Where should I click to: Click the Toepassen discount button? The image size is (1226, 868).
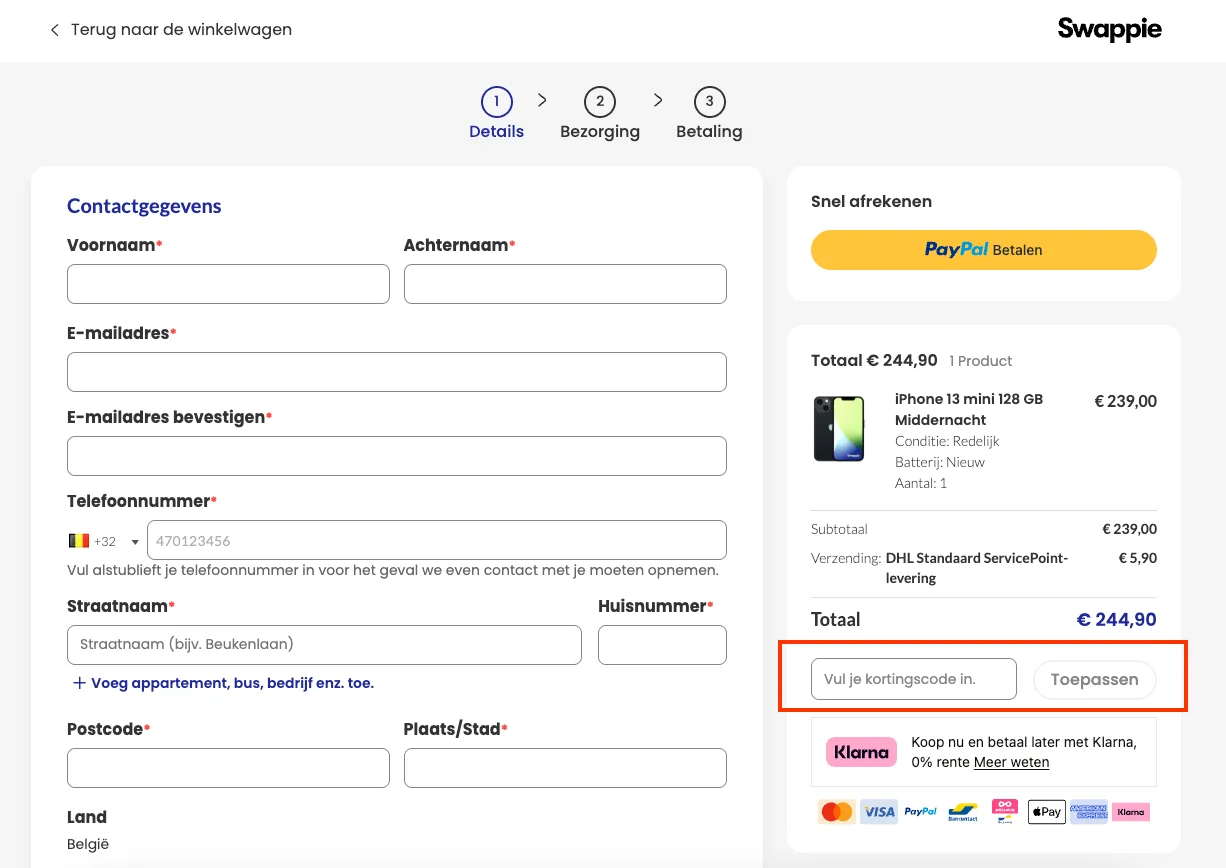tap(1094, 680)
